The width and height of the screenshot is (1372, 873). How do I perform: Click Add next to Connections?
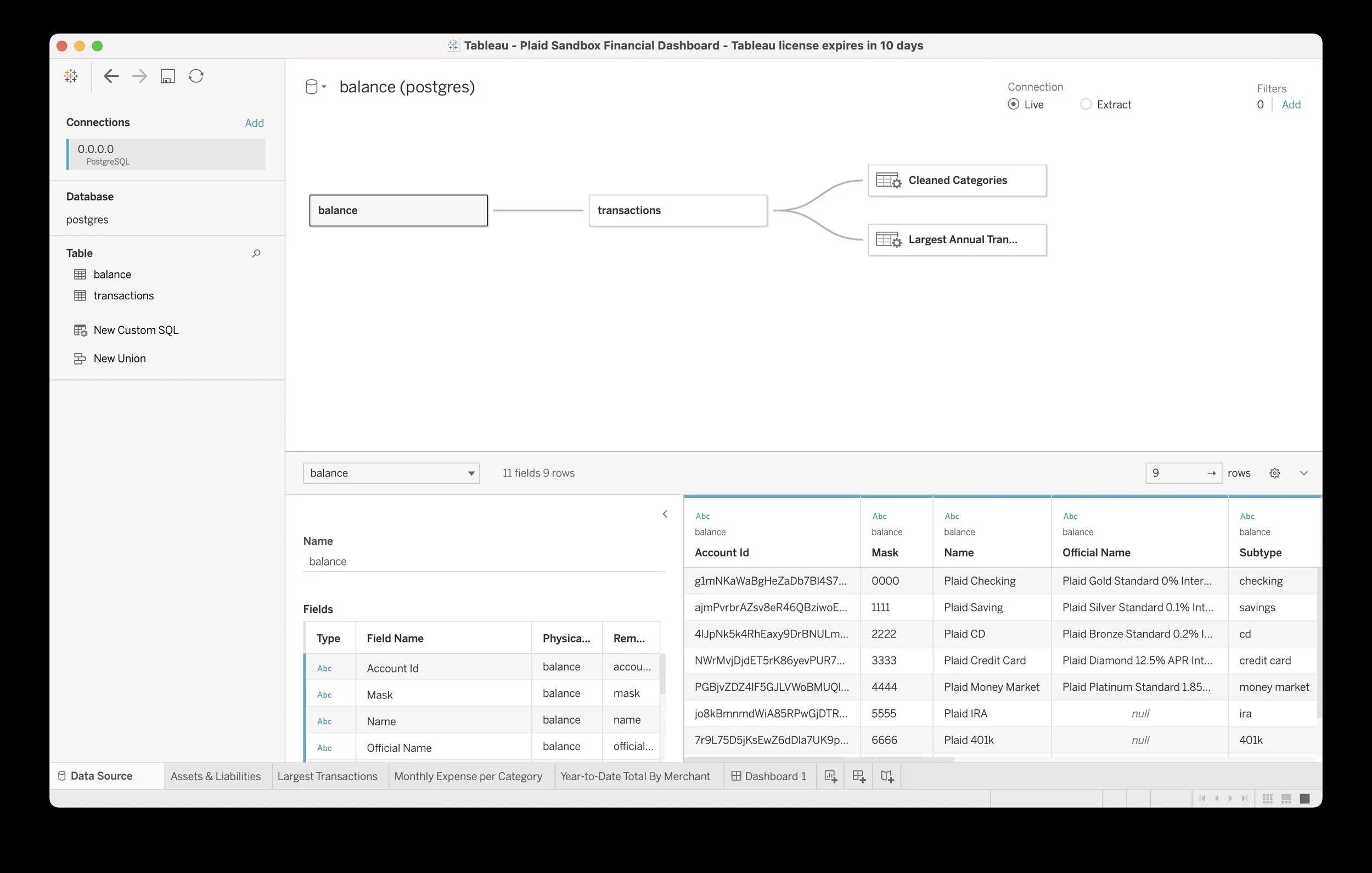(254, 122)
